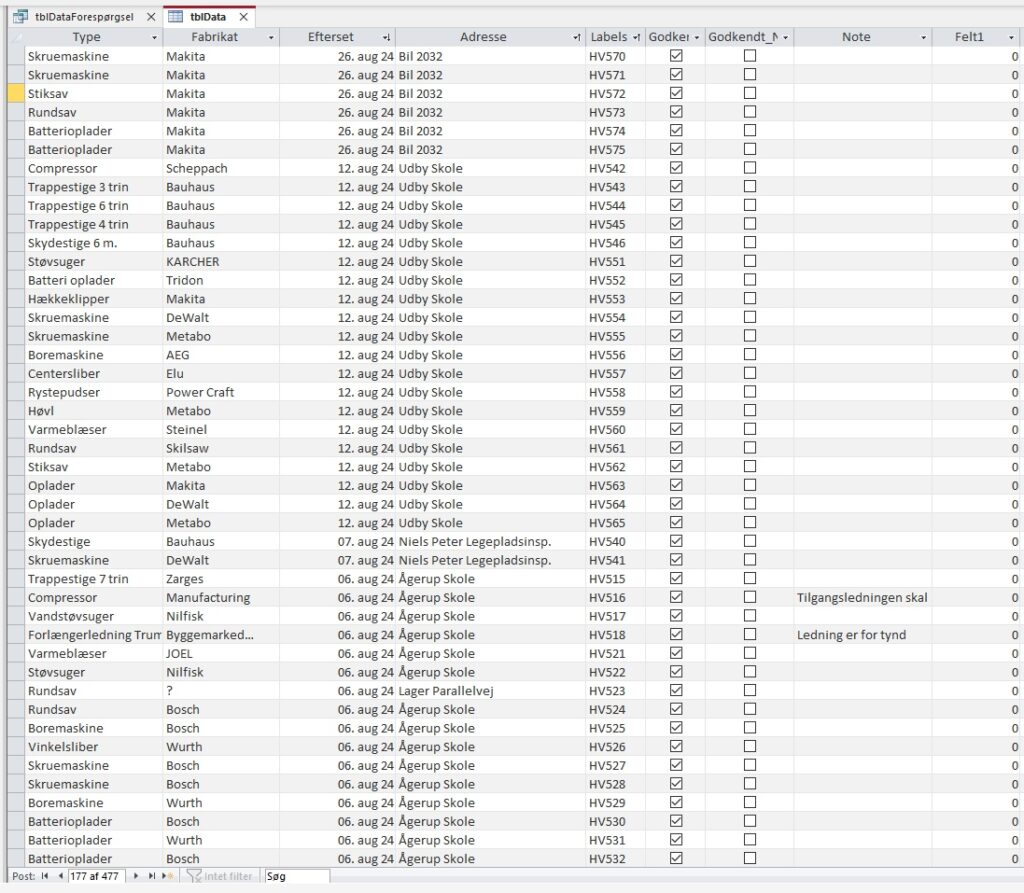Image resolution: width=1024 pixels, height=893 pixels.
Task: Click the Intet filter indicator
Action: point(220,876)
